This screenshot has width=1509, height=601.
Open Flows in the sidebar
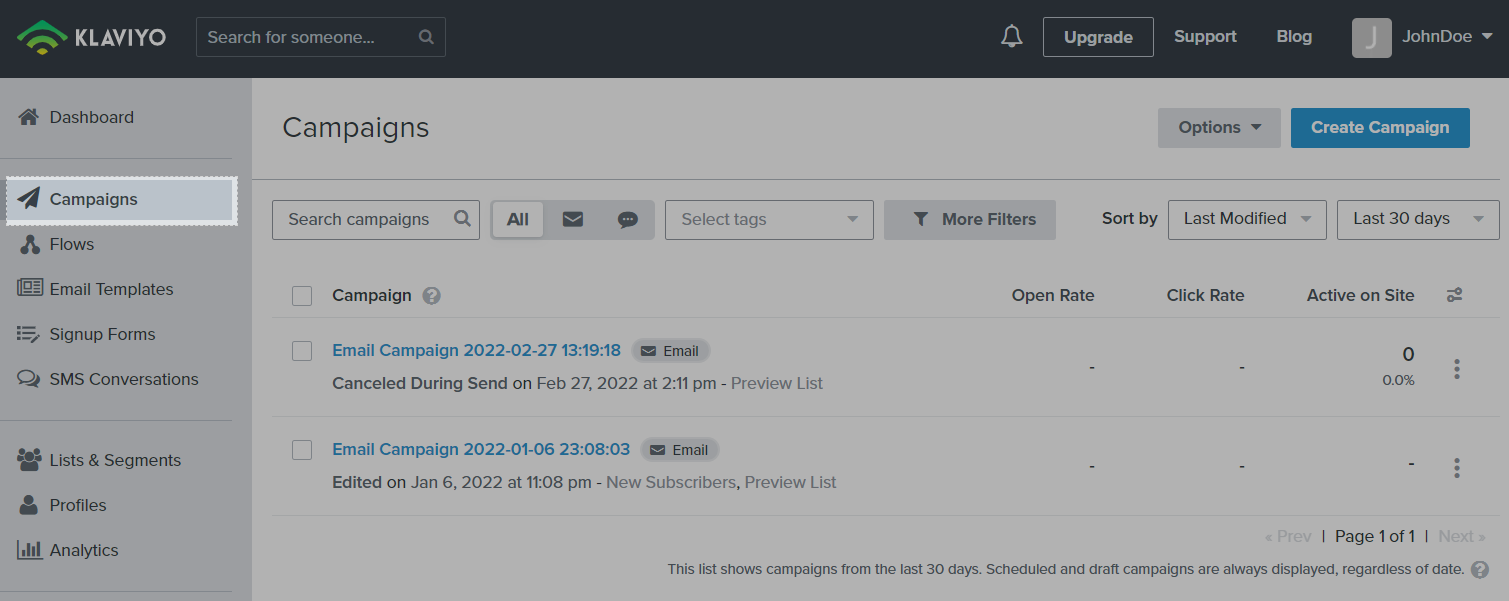click(72, 244)
